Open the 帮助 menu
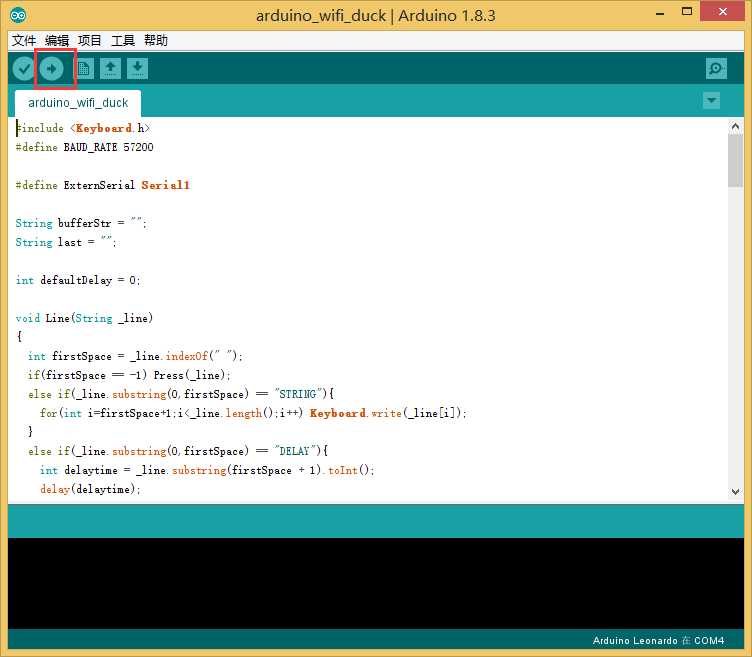The height and width of the screenshot is (657, 752). tap(156, 40)
